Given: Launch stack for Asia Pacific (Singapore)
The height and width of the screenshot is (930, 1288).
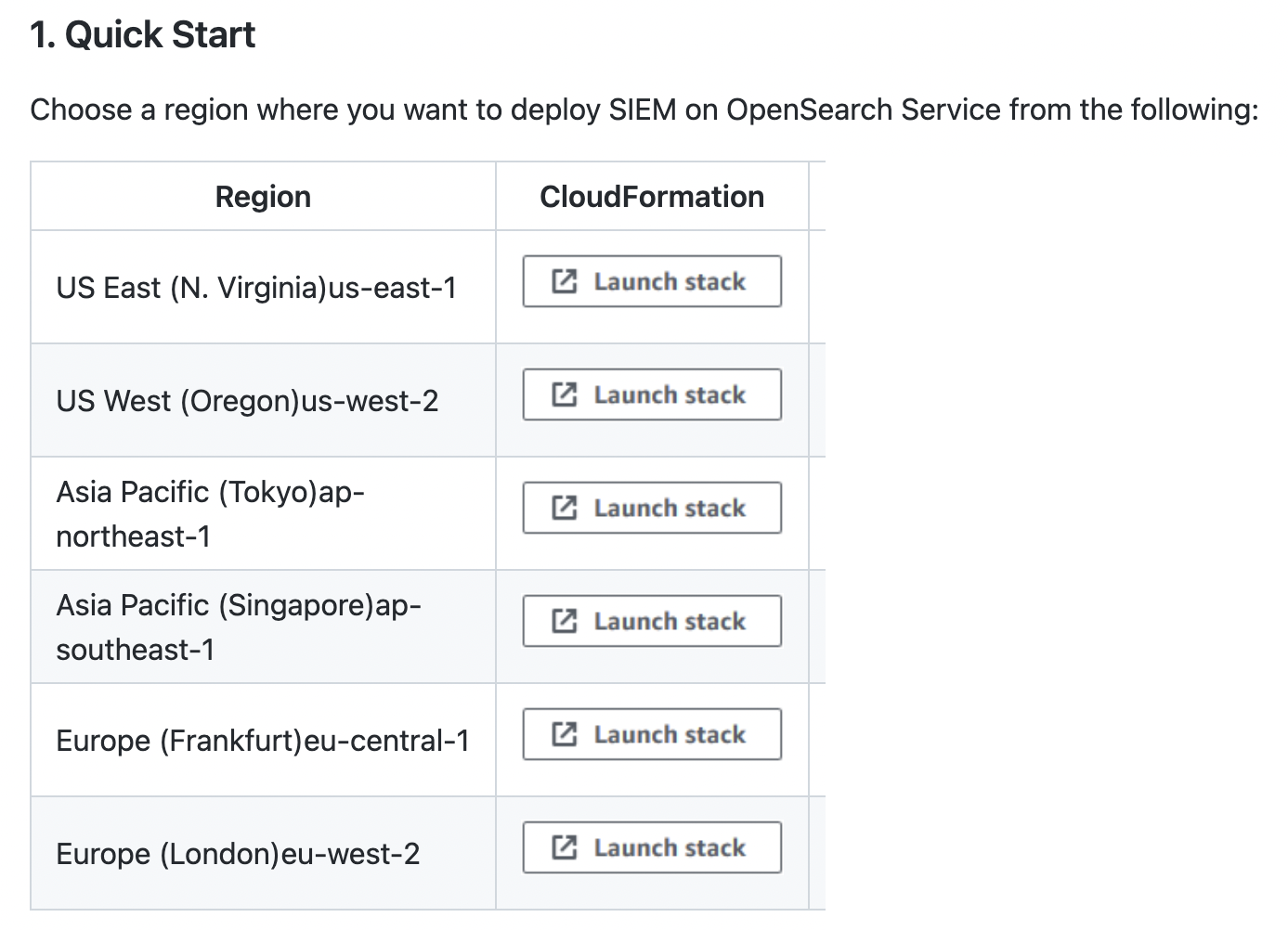Looking at the screenshot, I should [x=652, y=621].
